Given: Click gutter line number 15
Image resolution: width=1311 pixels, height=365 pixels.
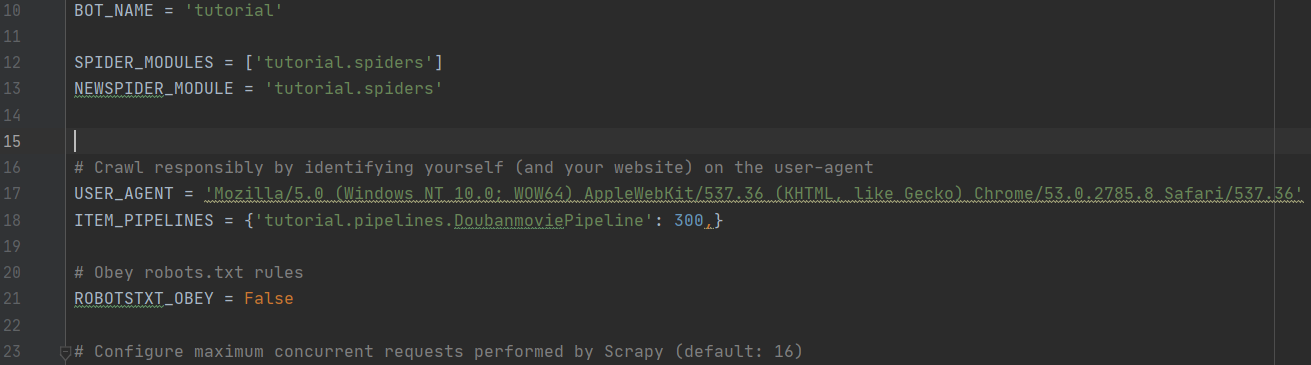Looking at the screenshot, I should tap(12, 141).
